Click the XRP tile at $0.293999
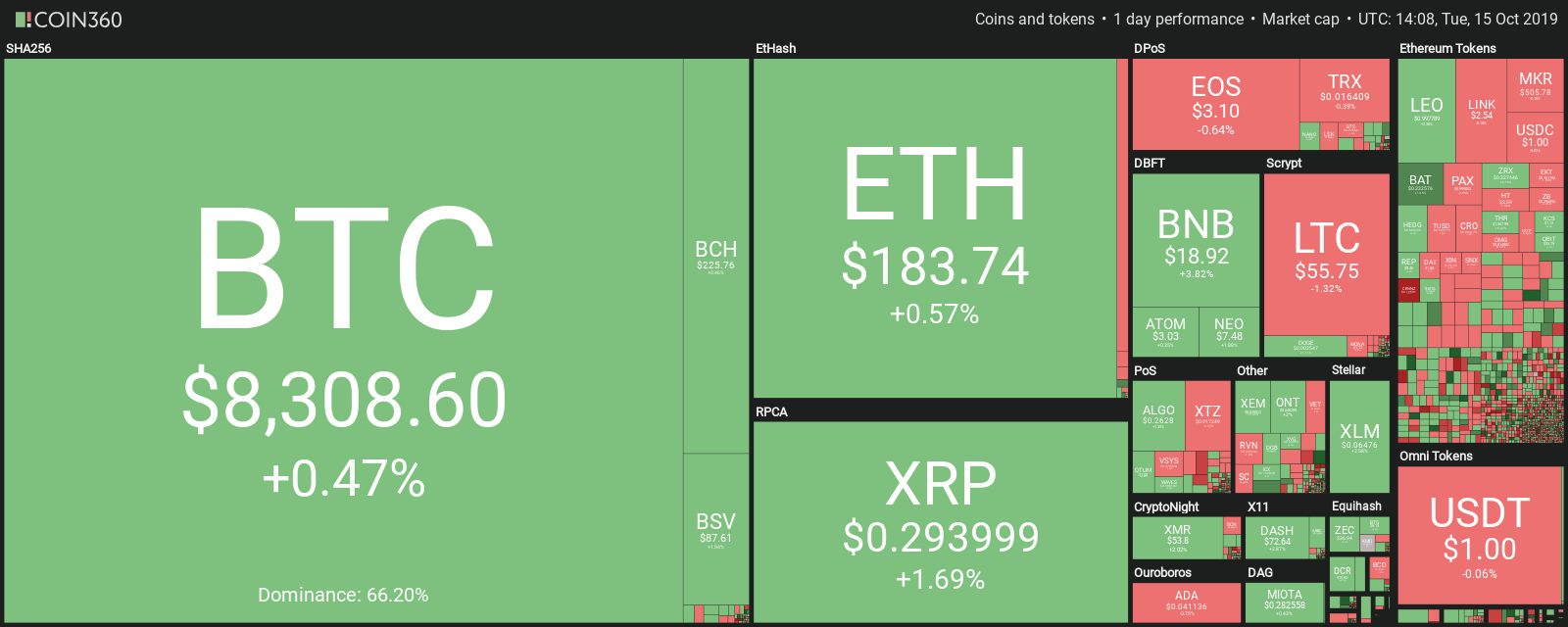Viewport: 1568px width, 627px height. pyautogui.click(x=940, y=522)
